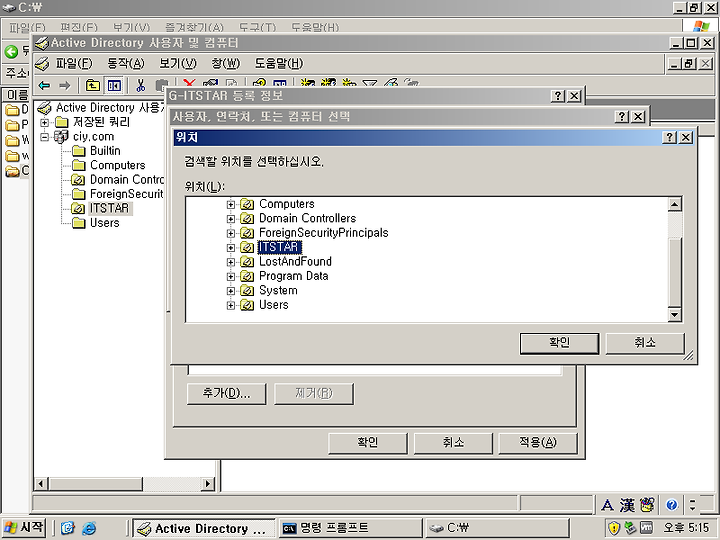This screenshot has width=720, height=540.
Task: Collapse the ciy.com domain node
Action: 45,137
